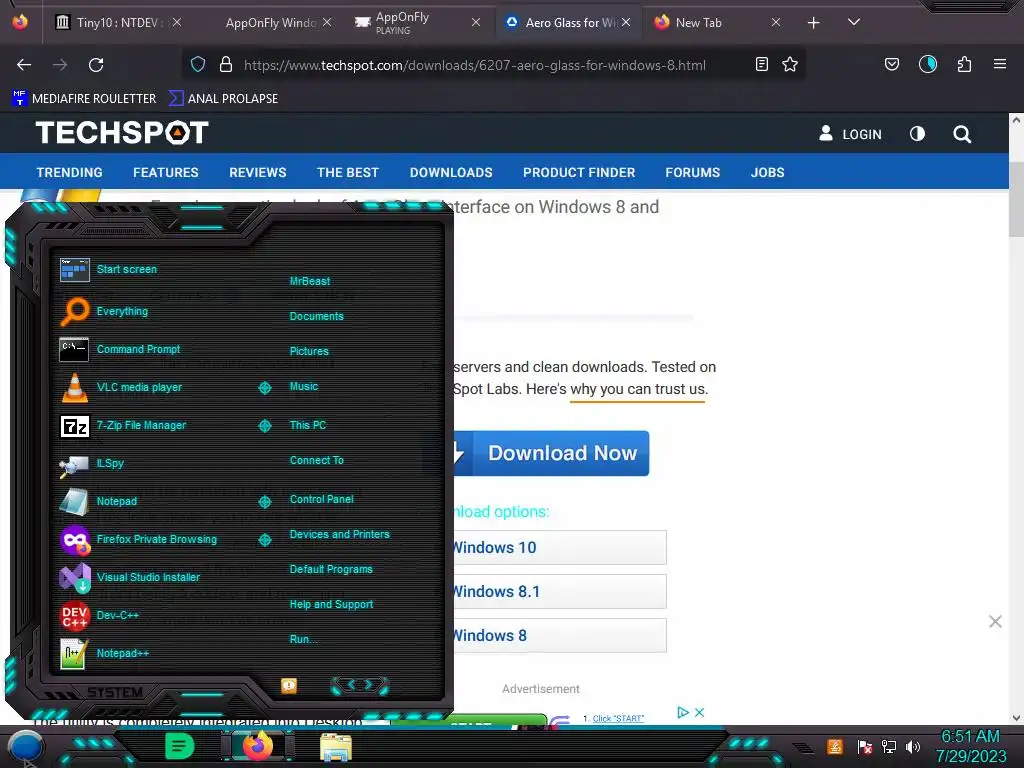Click the network tray icon
The height and width of the screenshot is (768, 1024).
(889, 746)
